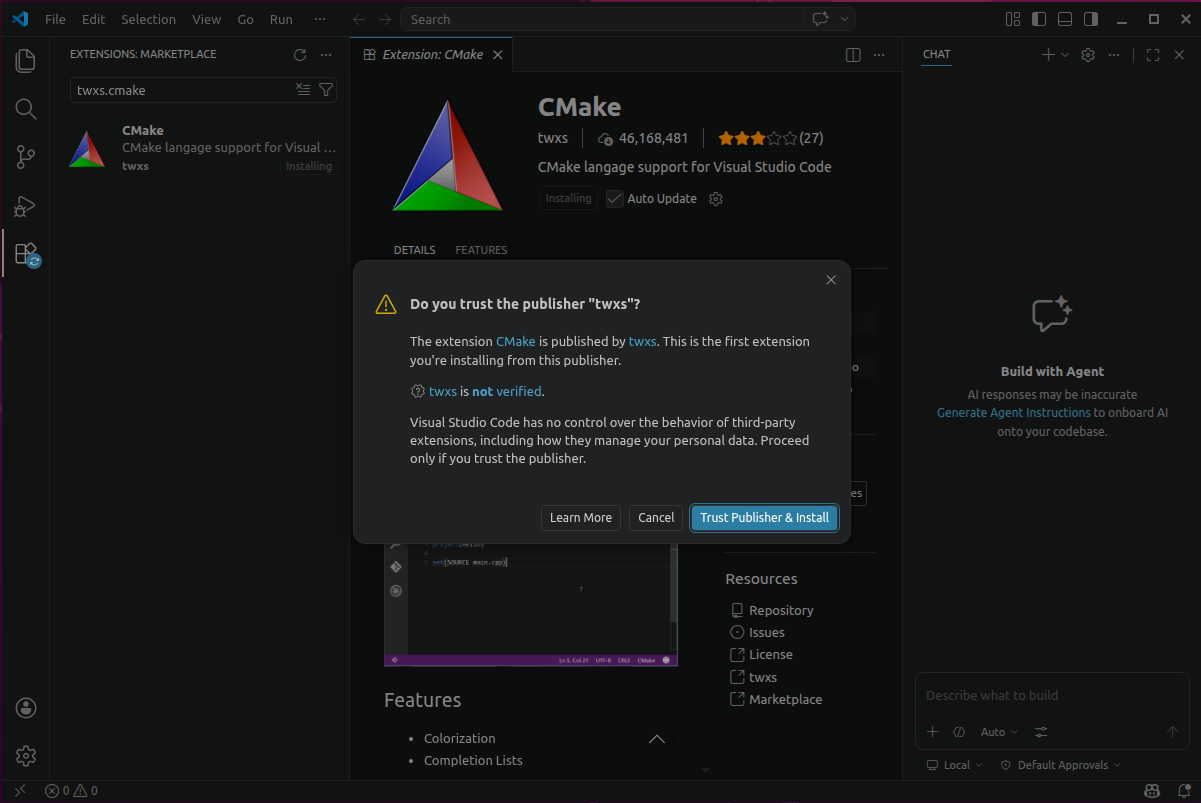Open the Go menu
The image size is (1201, 803).
tap(246, 19)
